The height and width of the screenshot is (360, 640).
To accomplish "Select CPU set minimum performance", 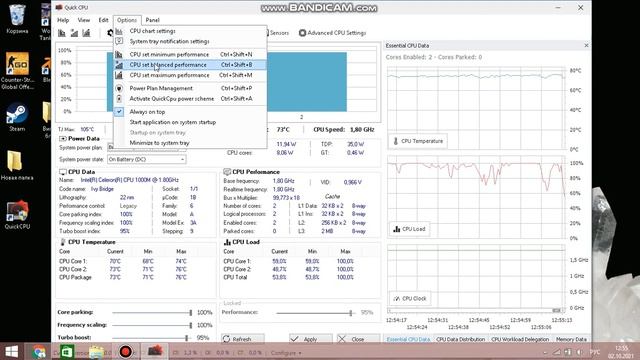I will click(x=190, y=54).
